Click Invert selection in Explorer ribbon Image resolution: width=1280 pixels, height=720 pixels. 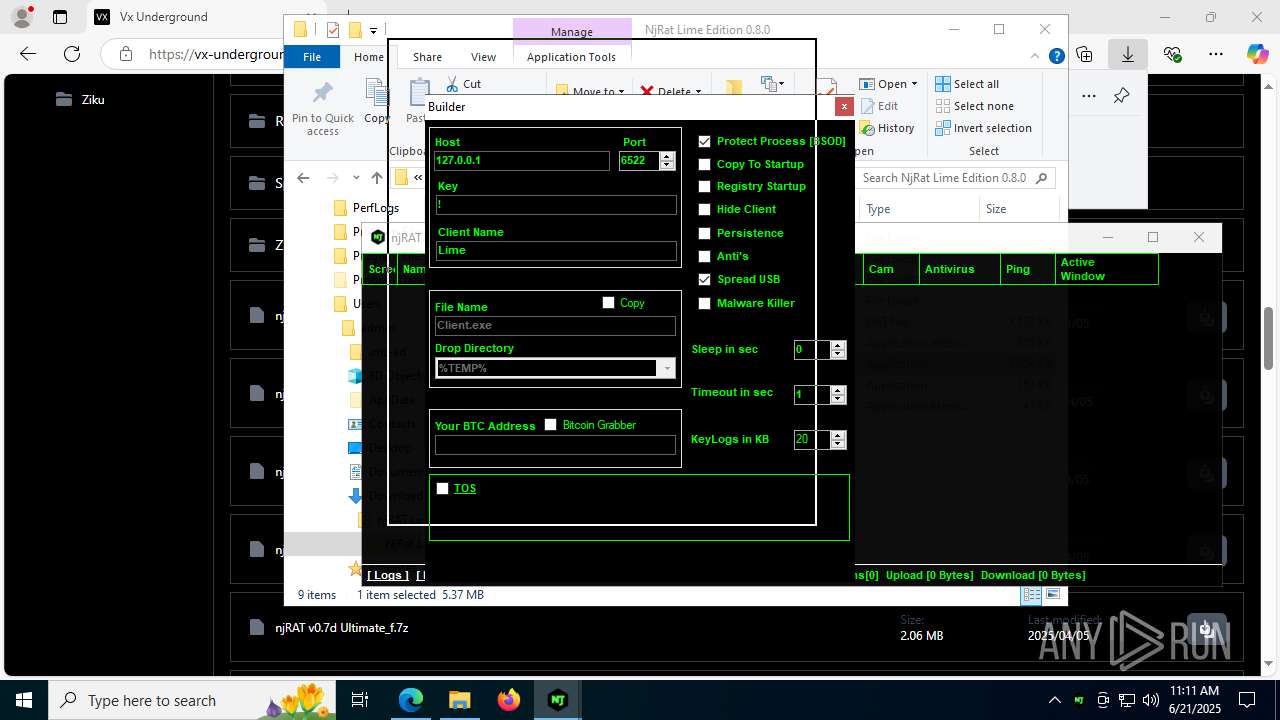coord(983,128)
